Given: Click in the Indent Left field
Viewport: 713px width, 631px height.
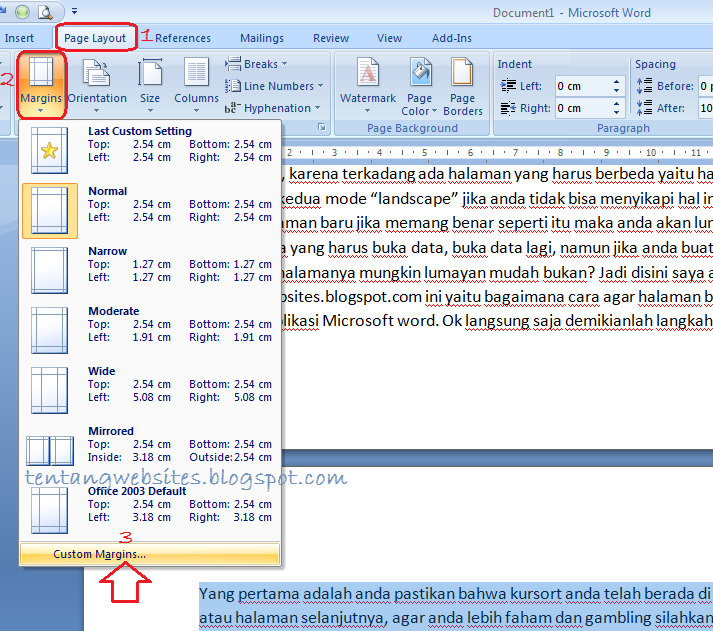Looking at the screenshot, I should point(583,86).
